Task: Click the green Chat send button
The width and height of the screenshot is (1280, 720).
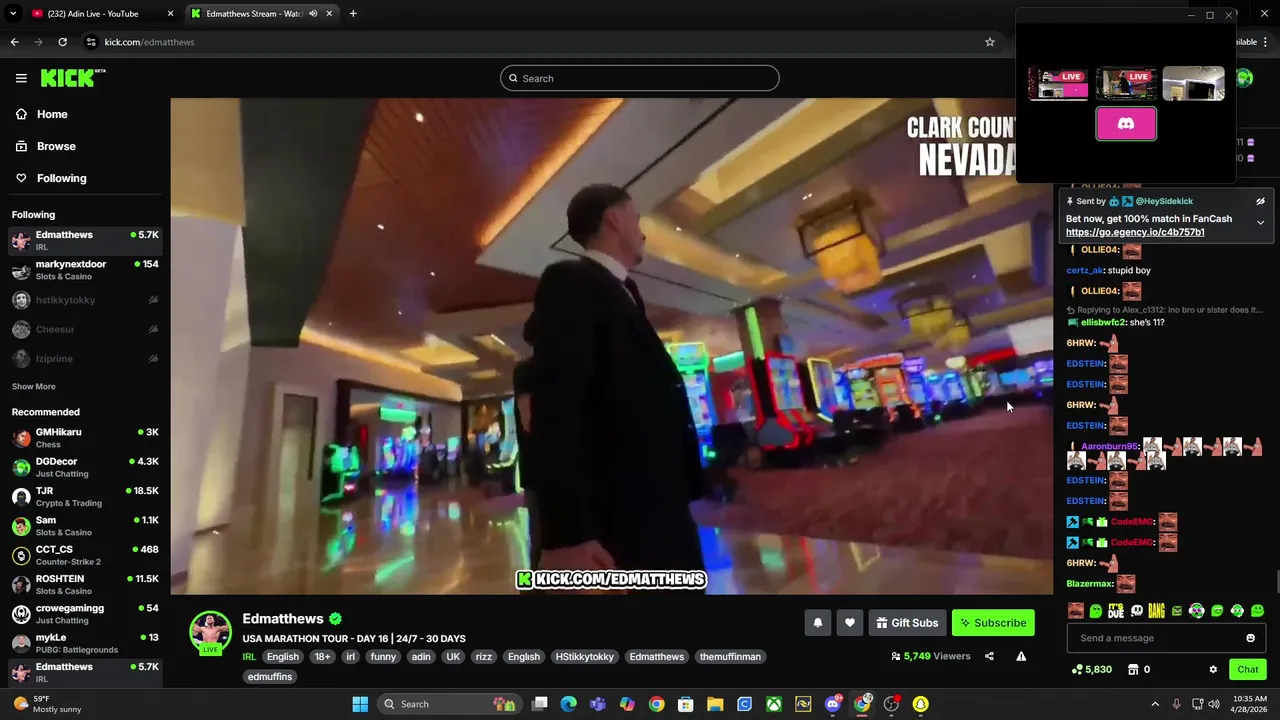Action: (1247, 670)
